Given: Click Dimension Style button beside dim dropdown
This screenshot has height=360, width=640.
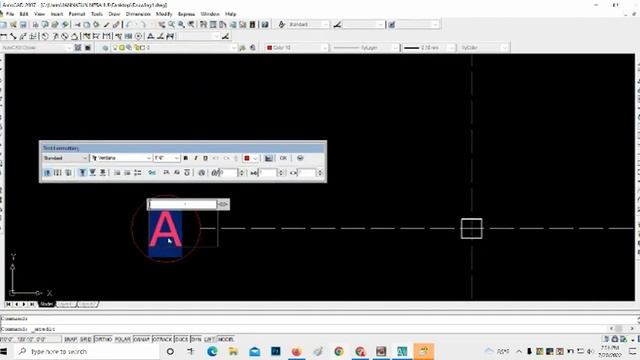Looking at the screenshot, I should point(225,36).
